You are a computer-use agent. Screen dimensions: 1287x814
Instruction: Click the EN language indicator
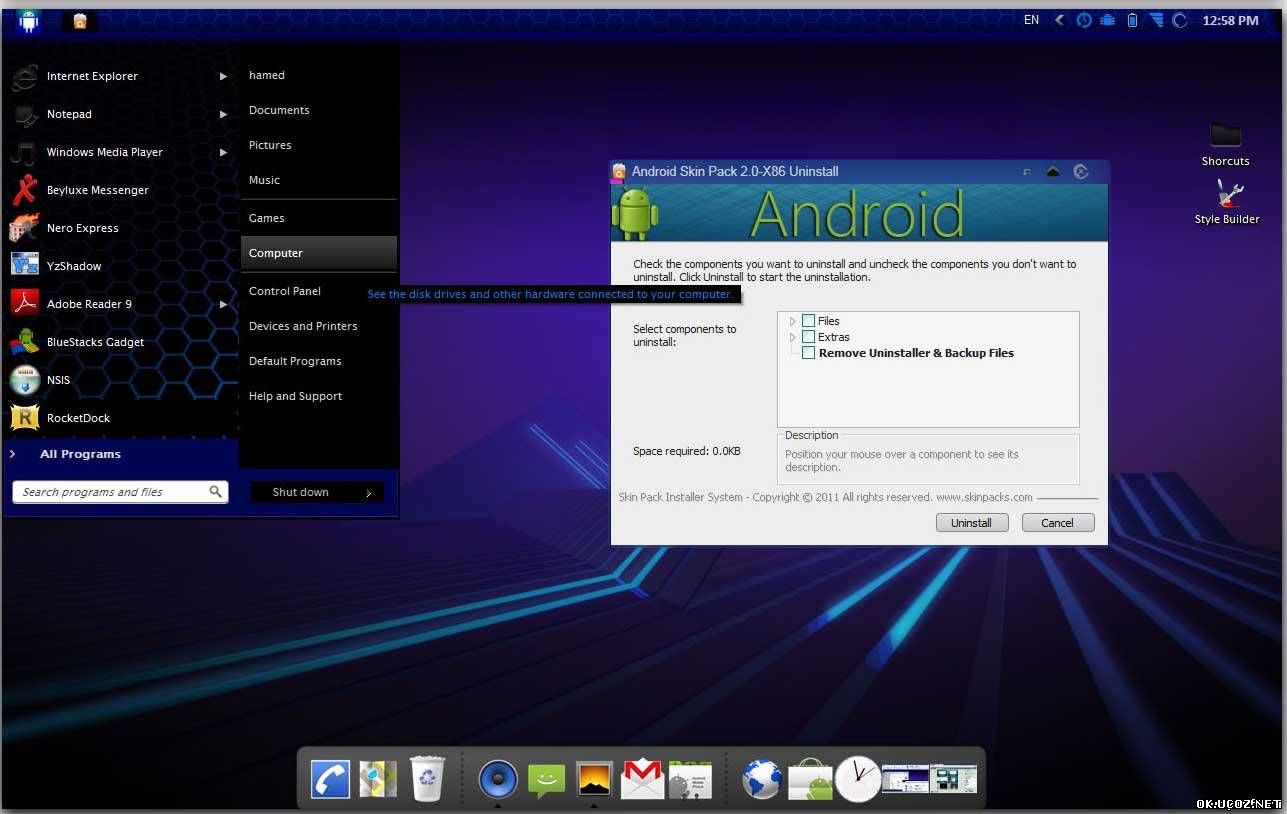(1032, 20)
